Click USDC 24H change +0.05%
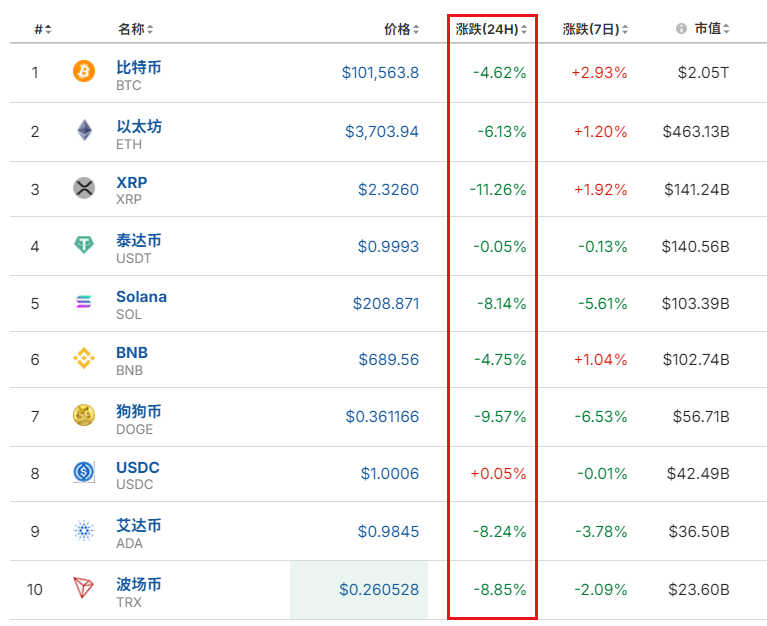Viewport: 767px width, 626px height. click(x=498, y=474)
